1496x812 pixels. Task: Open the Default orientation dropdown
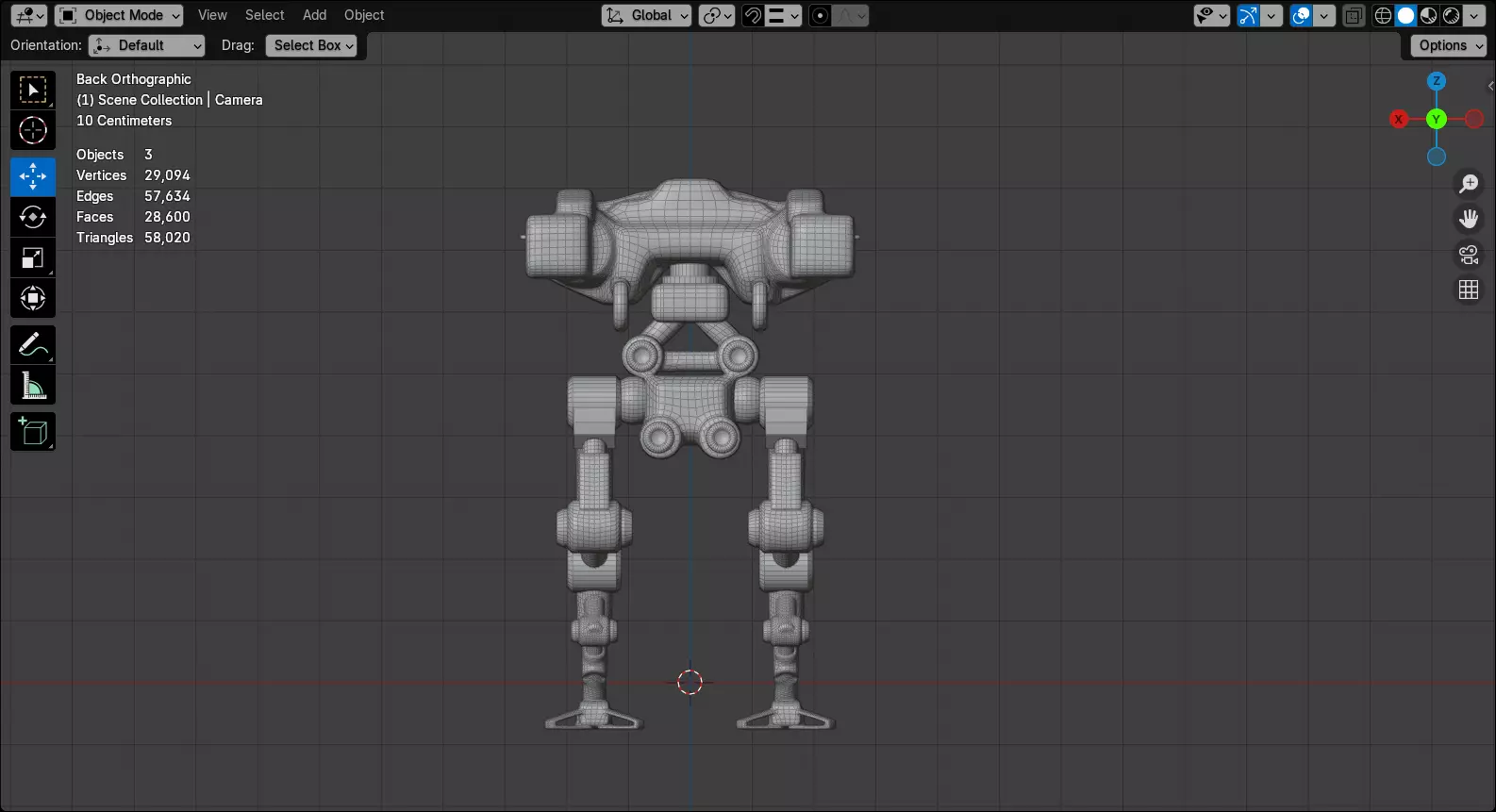pos(146,45)
